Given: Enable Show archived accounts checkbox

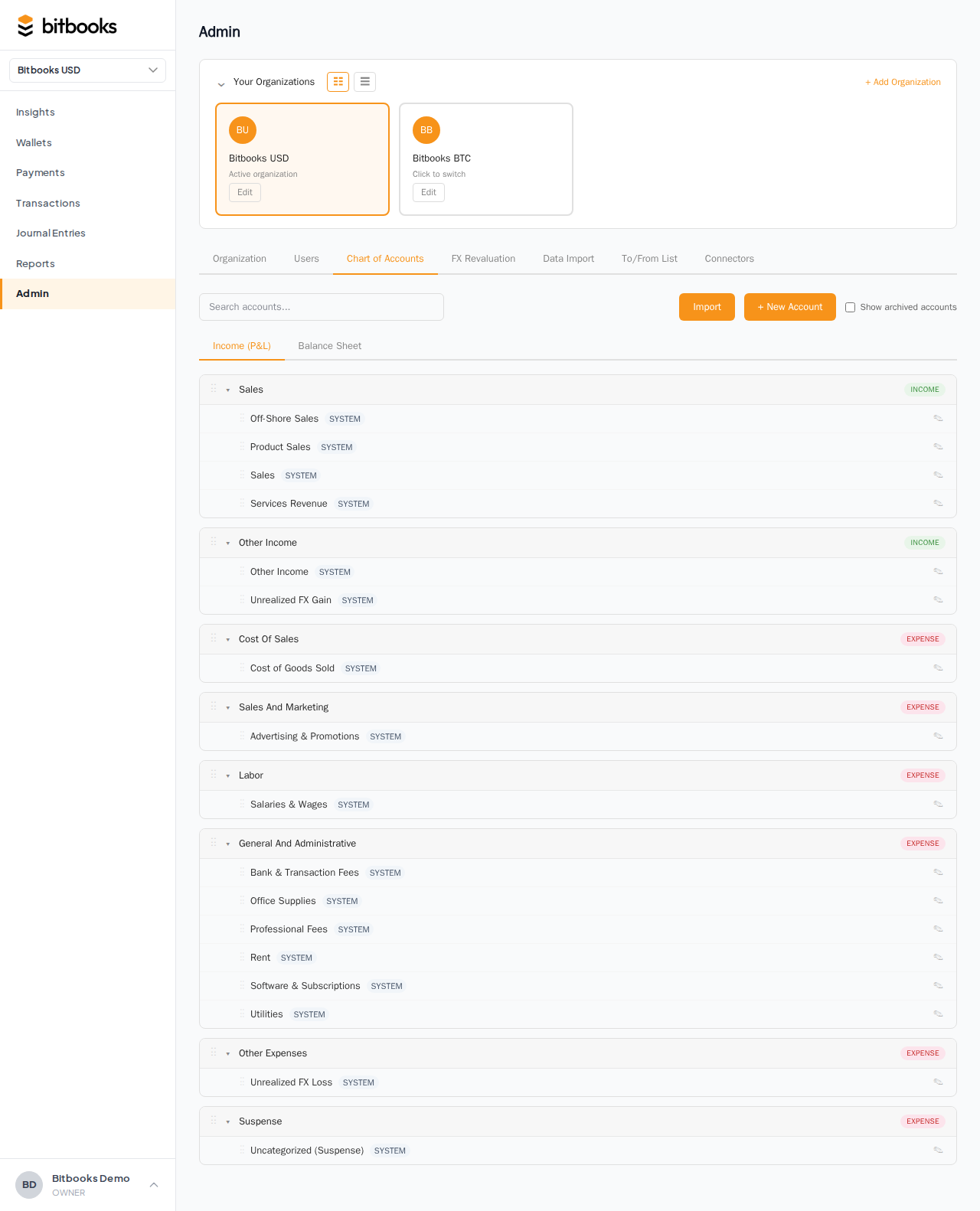Looking at the screenshot, I should [x=850, y=307].
